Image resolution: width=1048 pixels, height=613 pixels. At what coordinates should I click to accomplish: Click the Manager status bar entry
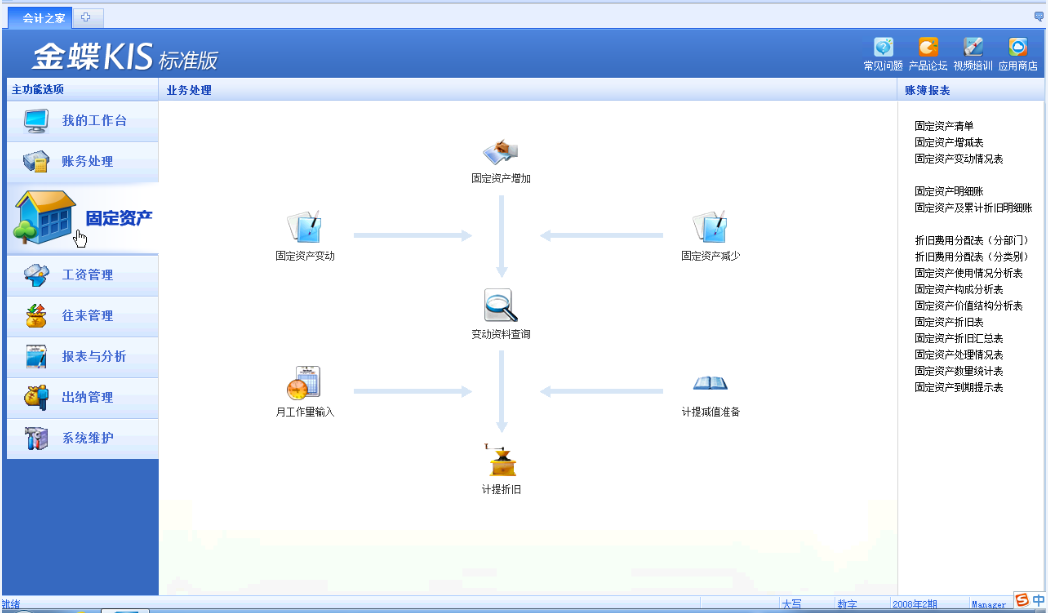(989, 604)
